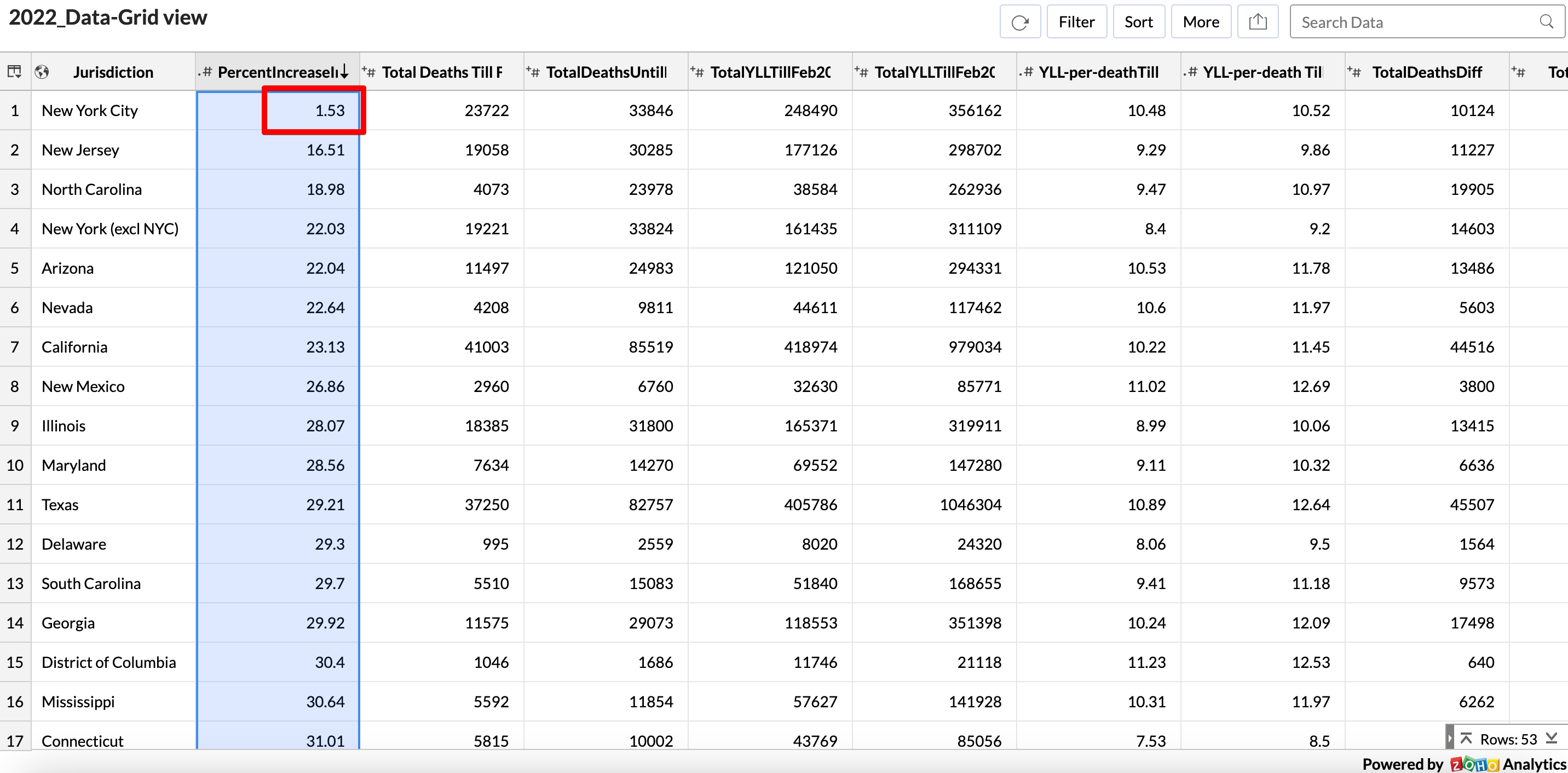
Task: Open the column chooser icon in header corner
Action: pyautogui.click(x=15, y=72)
